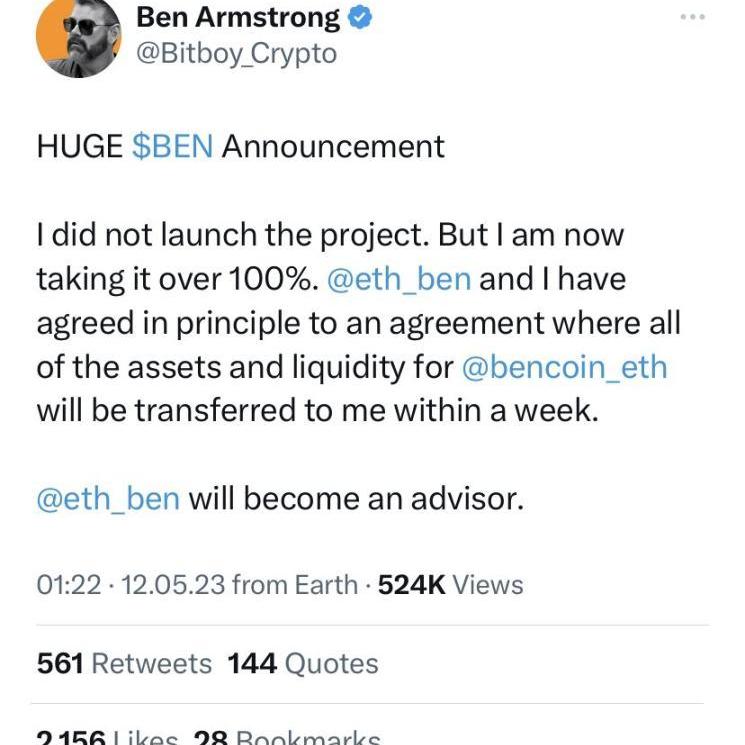Click the 'HUGE' announcement headline text
The image size is (745, 745).
click(80, 146)
